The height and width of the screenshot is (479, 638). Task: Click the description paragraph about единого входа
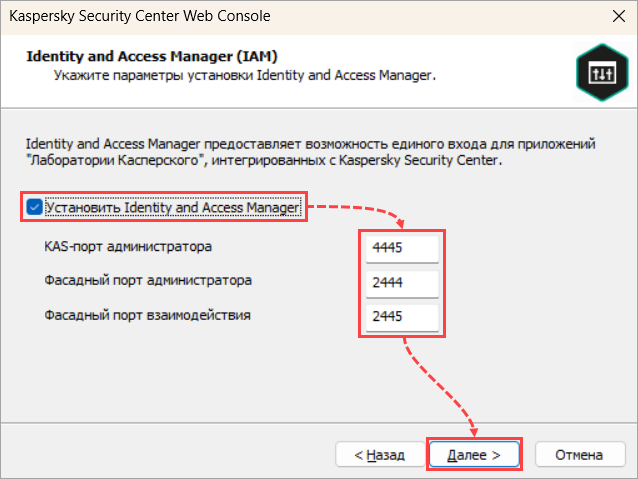coord(310,152)
